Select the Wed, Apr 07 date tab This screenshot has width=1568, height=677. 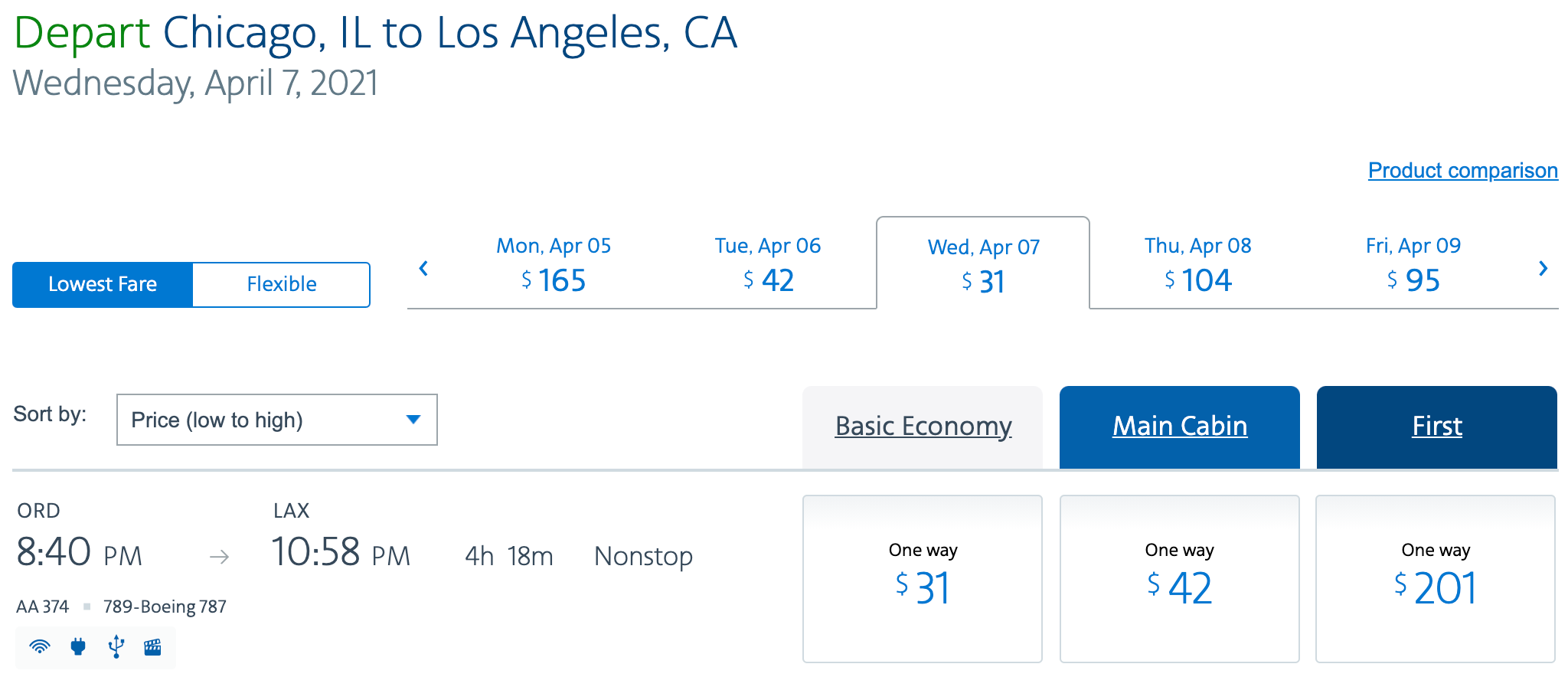point(983,265)
